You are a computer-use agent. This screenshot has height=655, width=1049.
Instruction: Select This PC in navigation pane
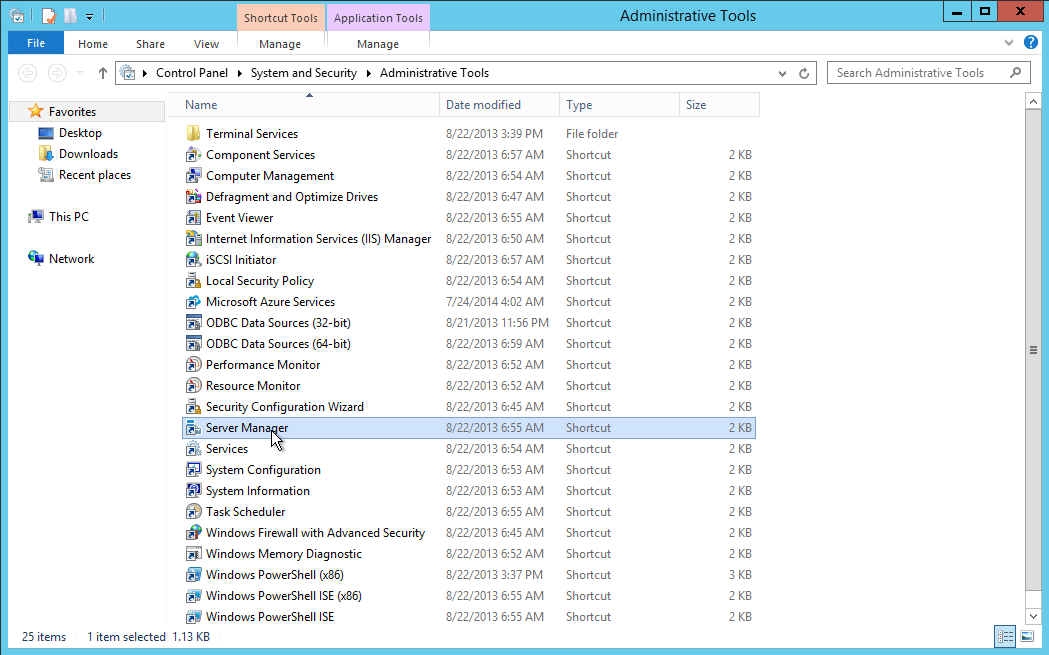69,217
